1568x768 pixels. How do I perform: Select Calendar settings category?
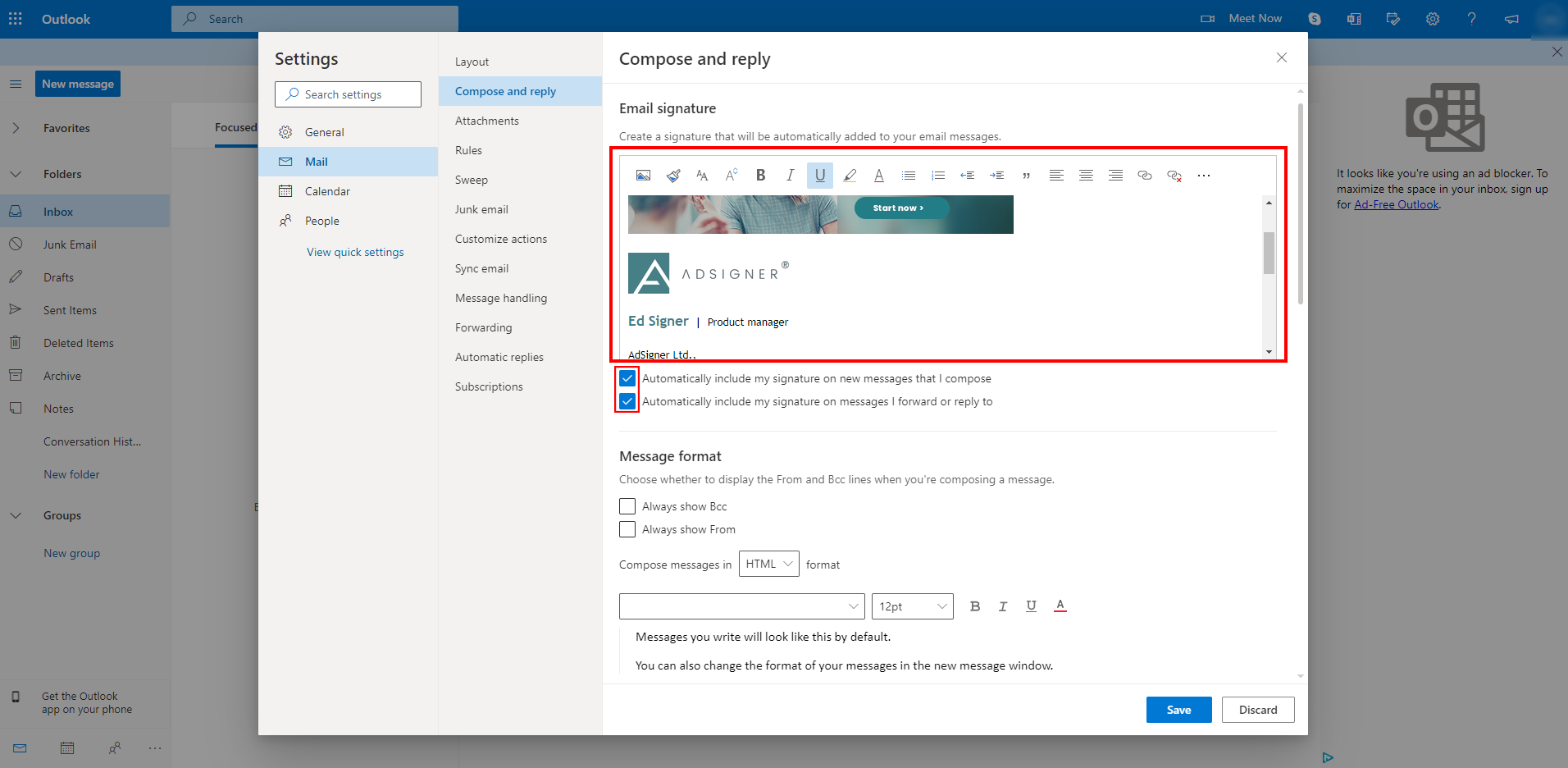349,191
